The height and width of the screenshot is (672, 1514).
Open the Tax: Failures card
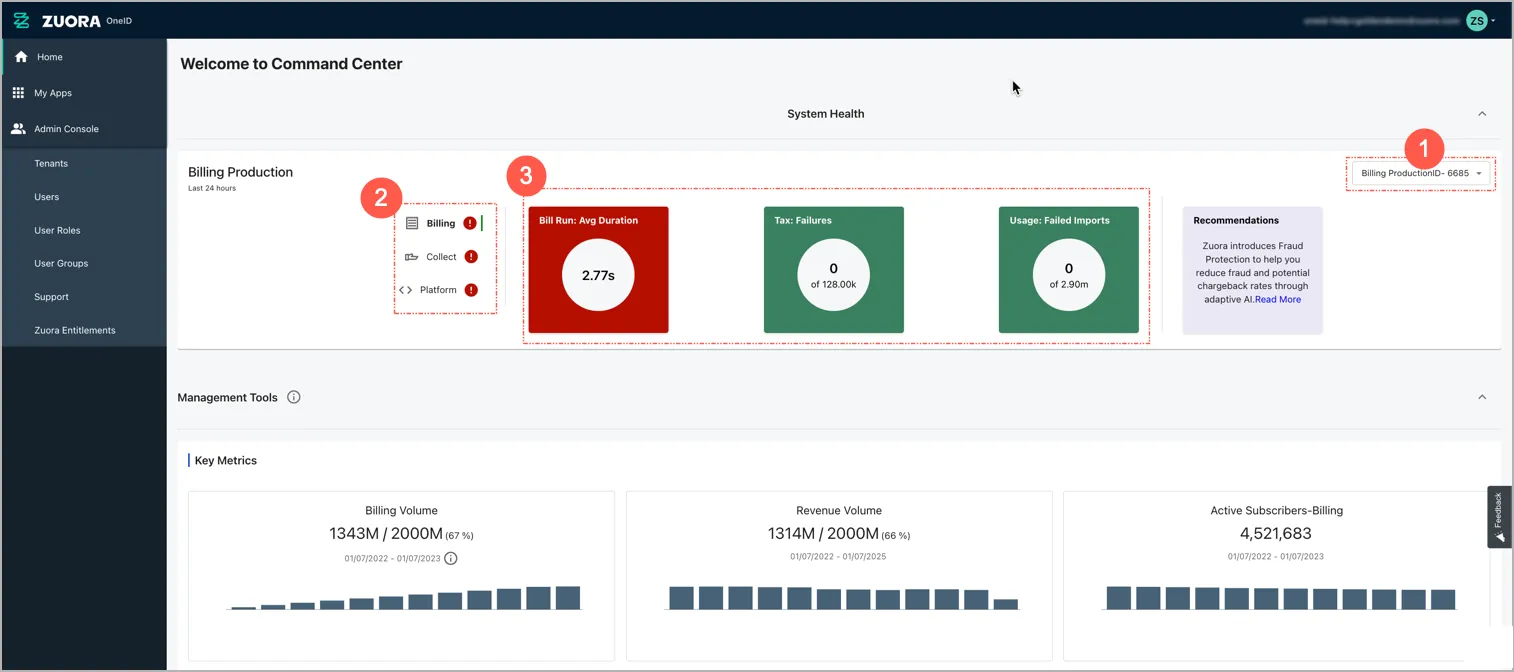tap(834, 270)
